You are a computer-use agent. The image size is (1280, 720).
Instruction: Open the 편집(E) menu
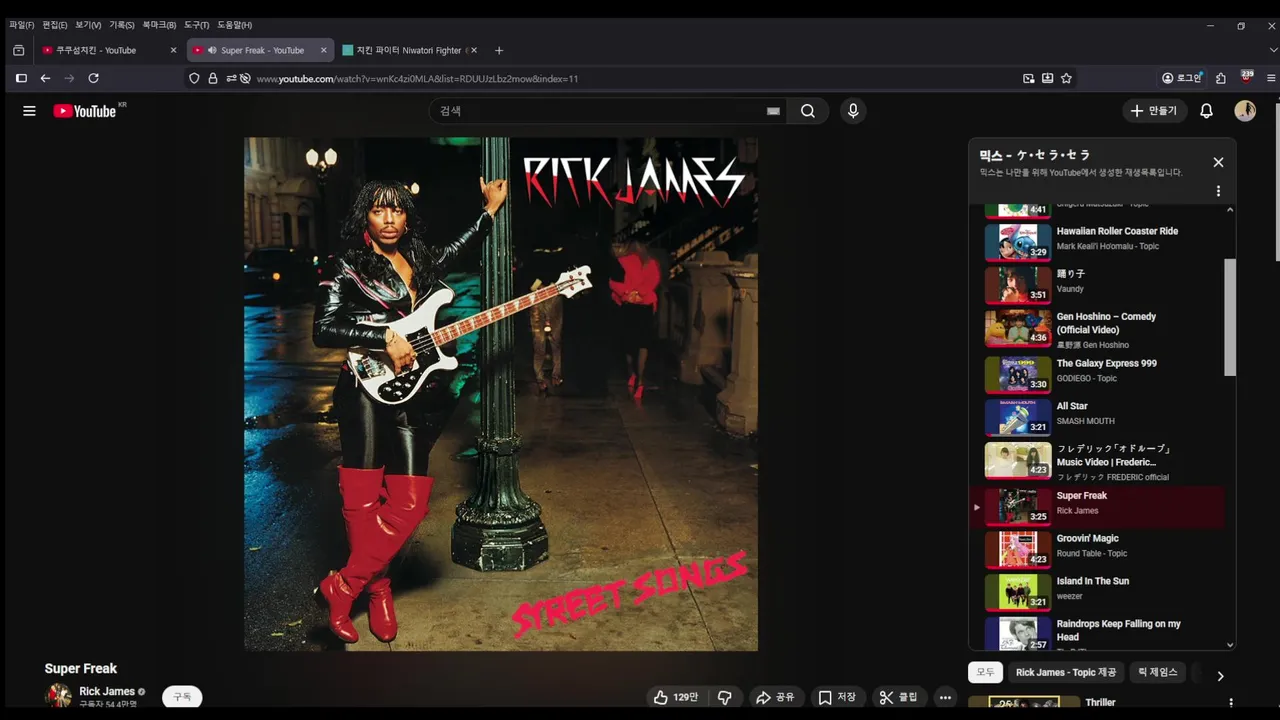[x=54, y=25]
